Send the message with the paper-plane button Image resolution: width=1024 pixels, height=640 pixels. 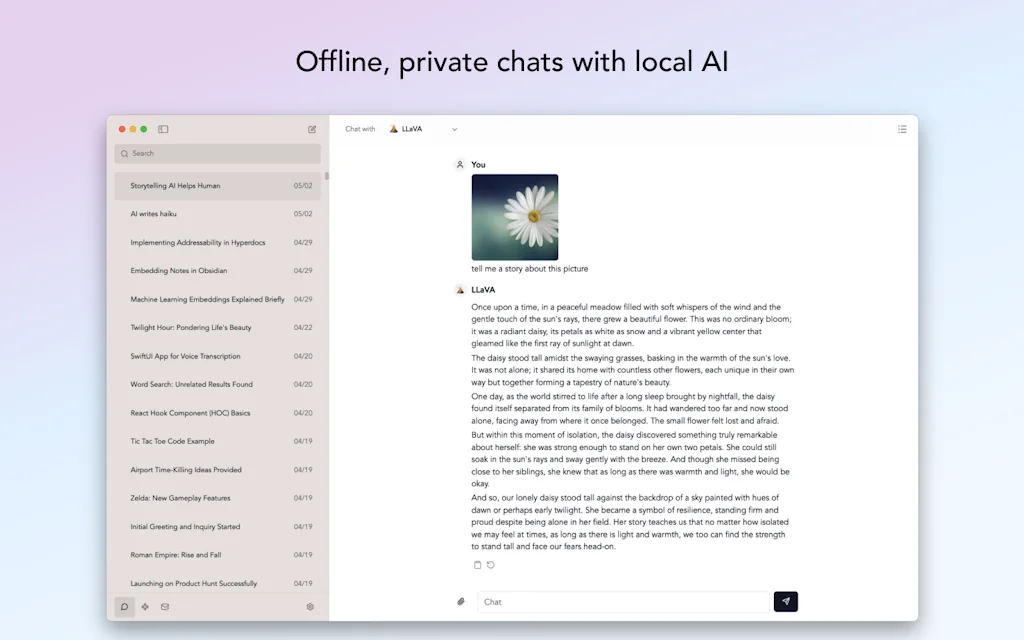coord(786,601)
